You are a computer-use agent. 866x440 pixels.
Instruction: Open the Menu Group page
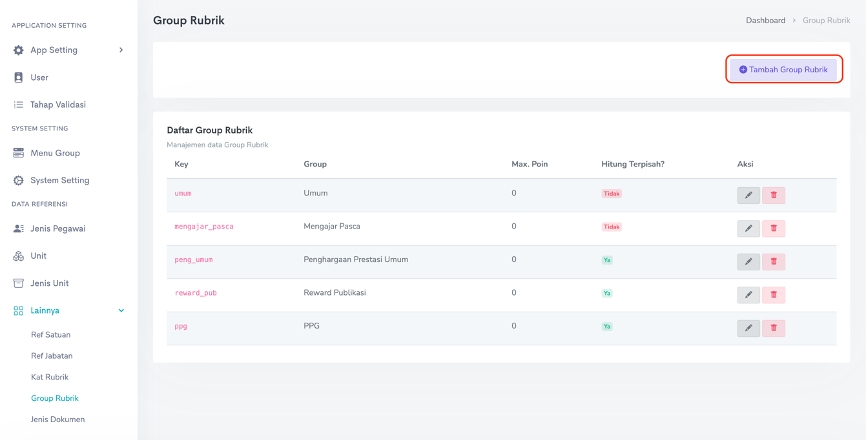pos(55,153)
